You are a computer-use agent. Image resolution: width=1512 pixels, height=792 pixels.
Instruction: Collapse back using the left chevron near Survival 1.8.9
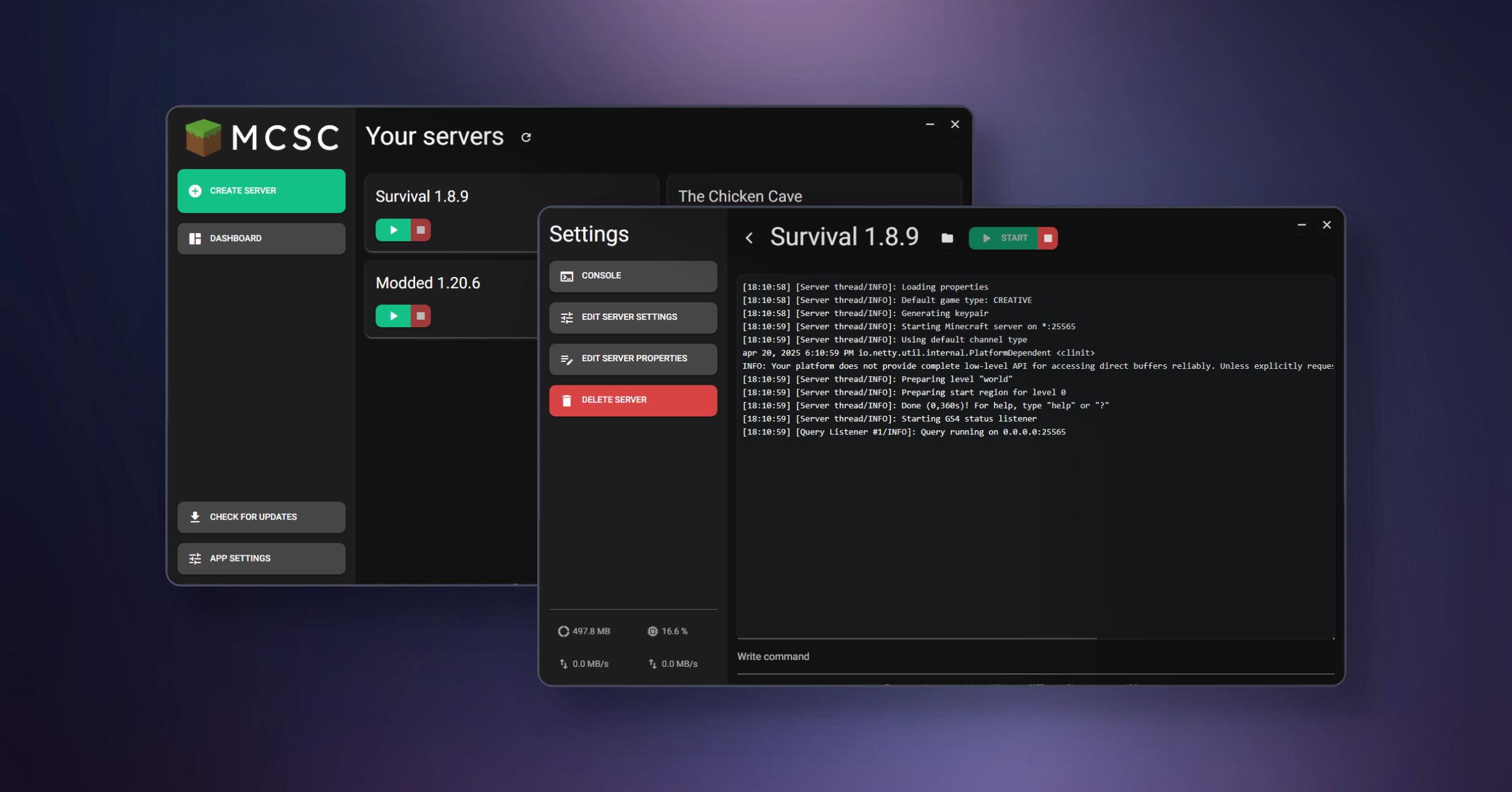pyautogui.click(x=749, y=238)
